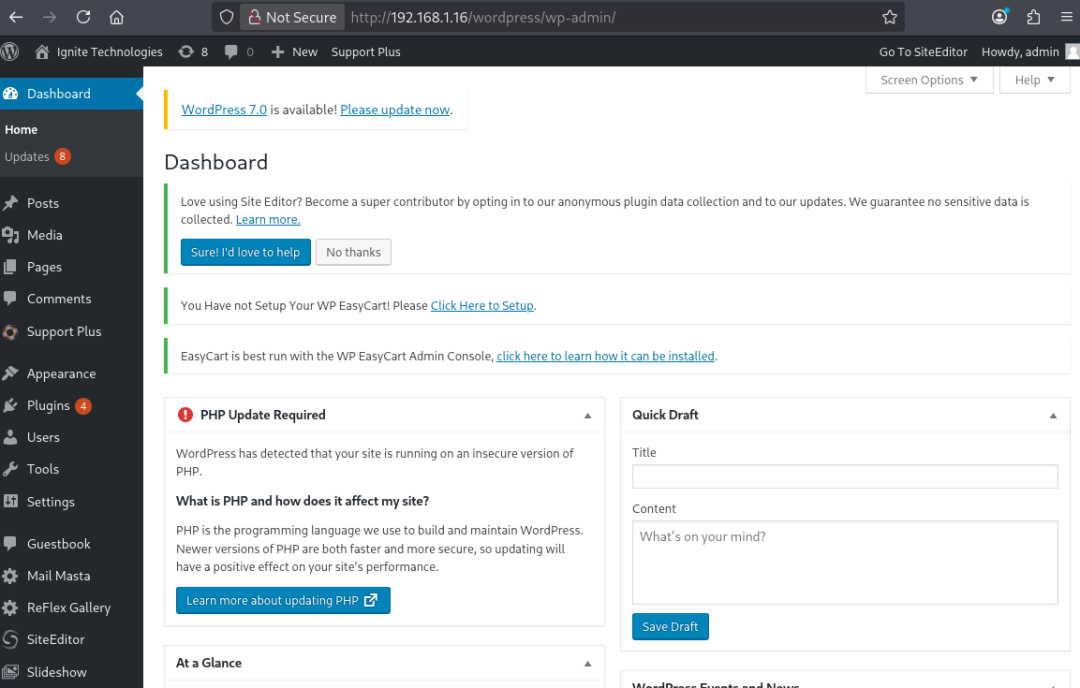Focus the Quick Draft Title field
The height and width of the screenshot is (688, 1080).
(x=845, y=477)
